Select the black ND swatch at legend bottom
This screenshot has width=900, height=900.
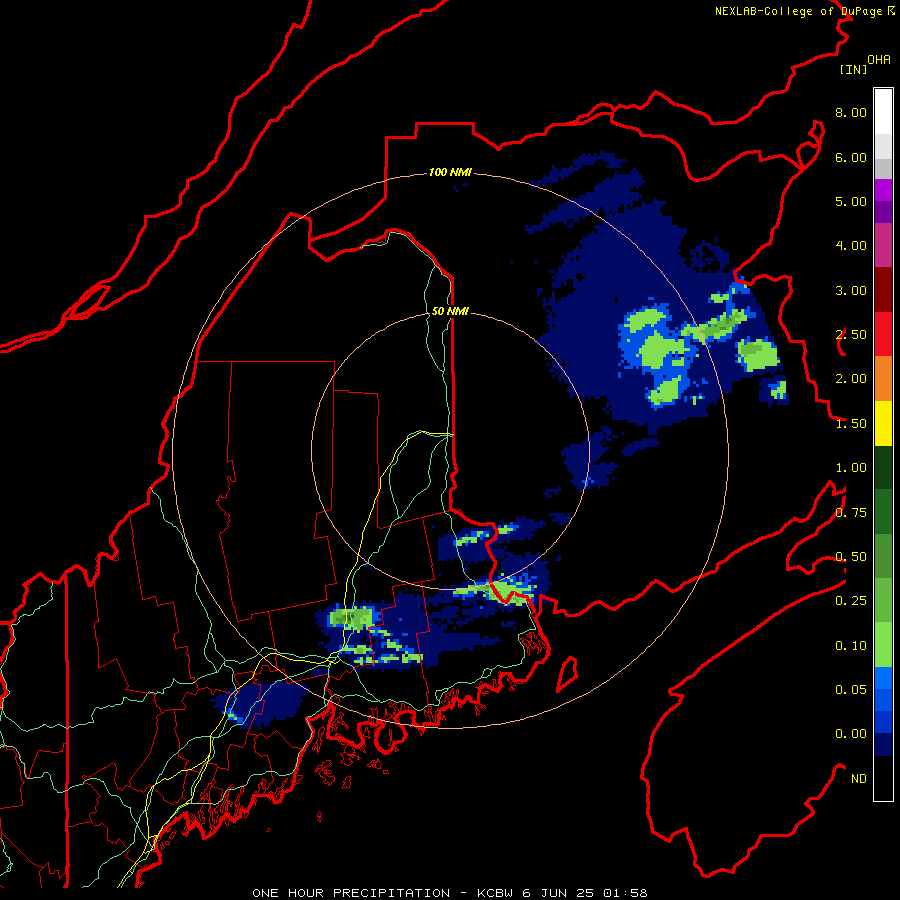point(883,778)
